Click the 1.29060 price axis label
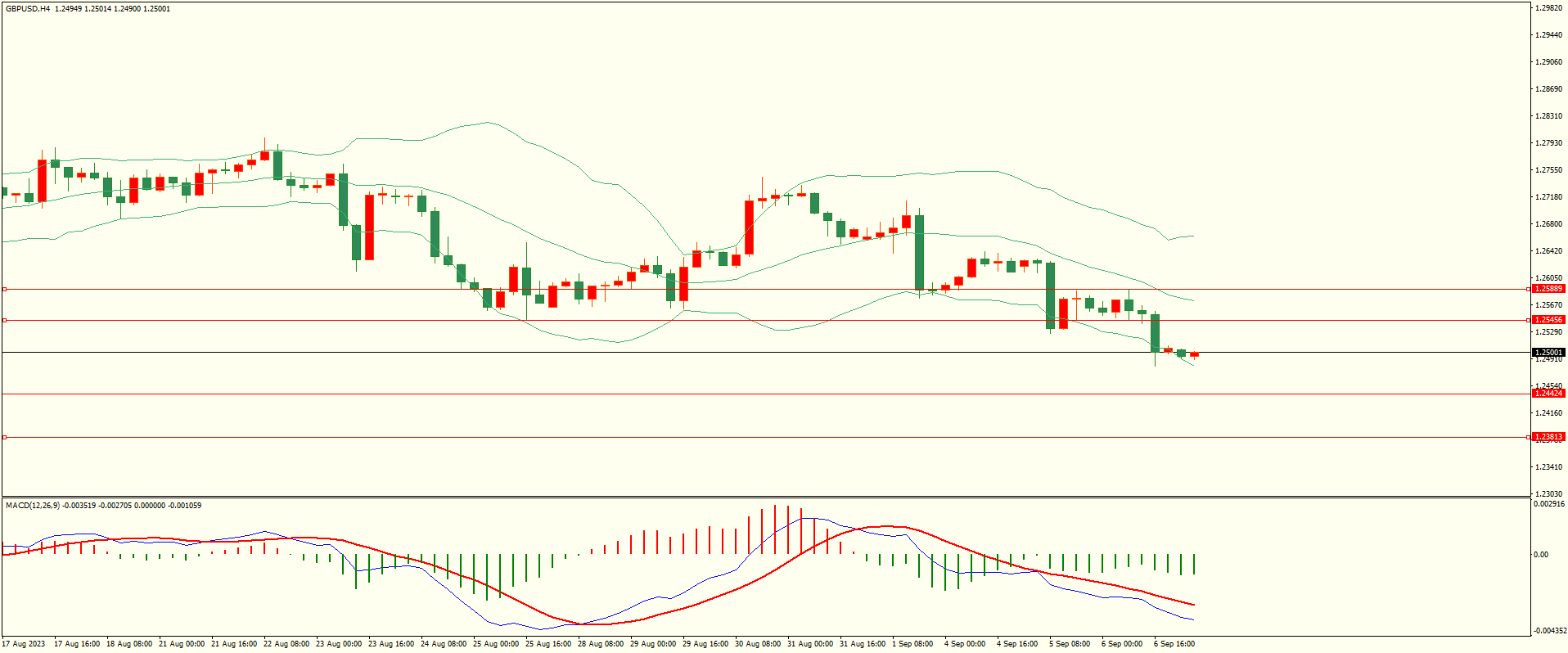This screenshot has height=653, width=1568. click(1549, 61)
